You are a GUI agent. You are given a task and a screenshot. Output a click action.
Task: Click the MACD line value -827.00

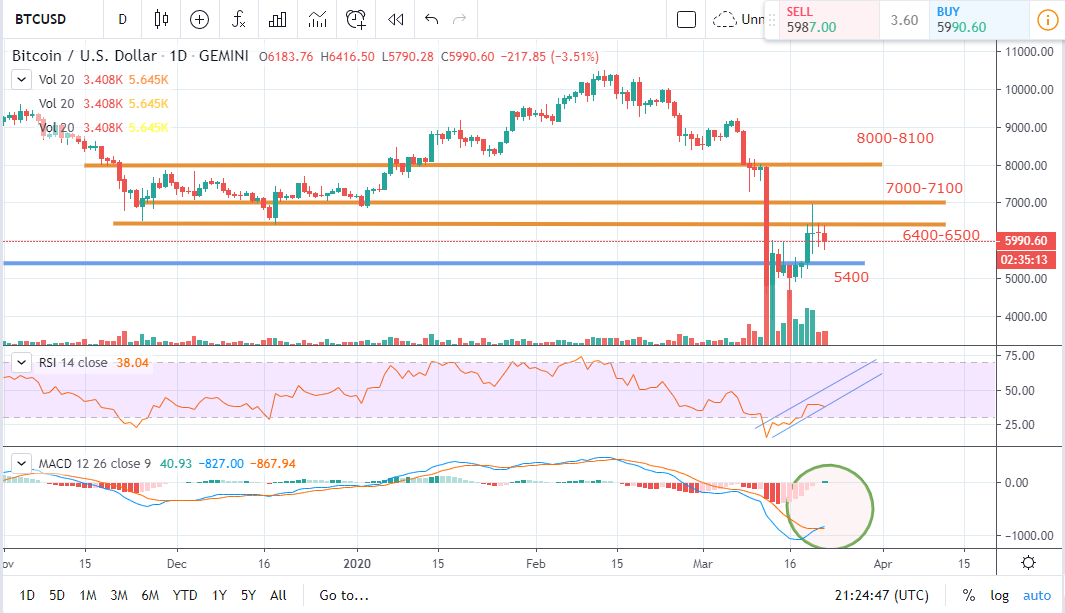[221, 464]
